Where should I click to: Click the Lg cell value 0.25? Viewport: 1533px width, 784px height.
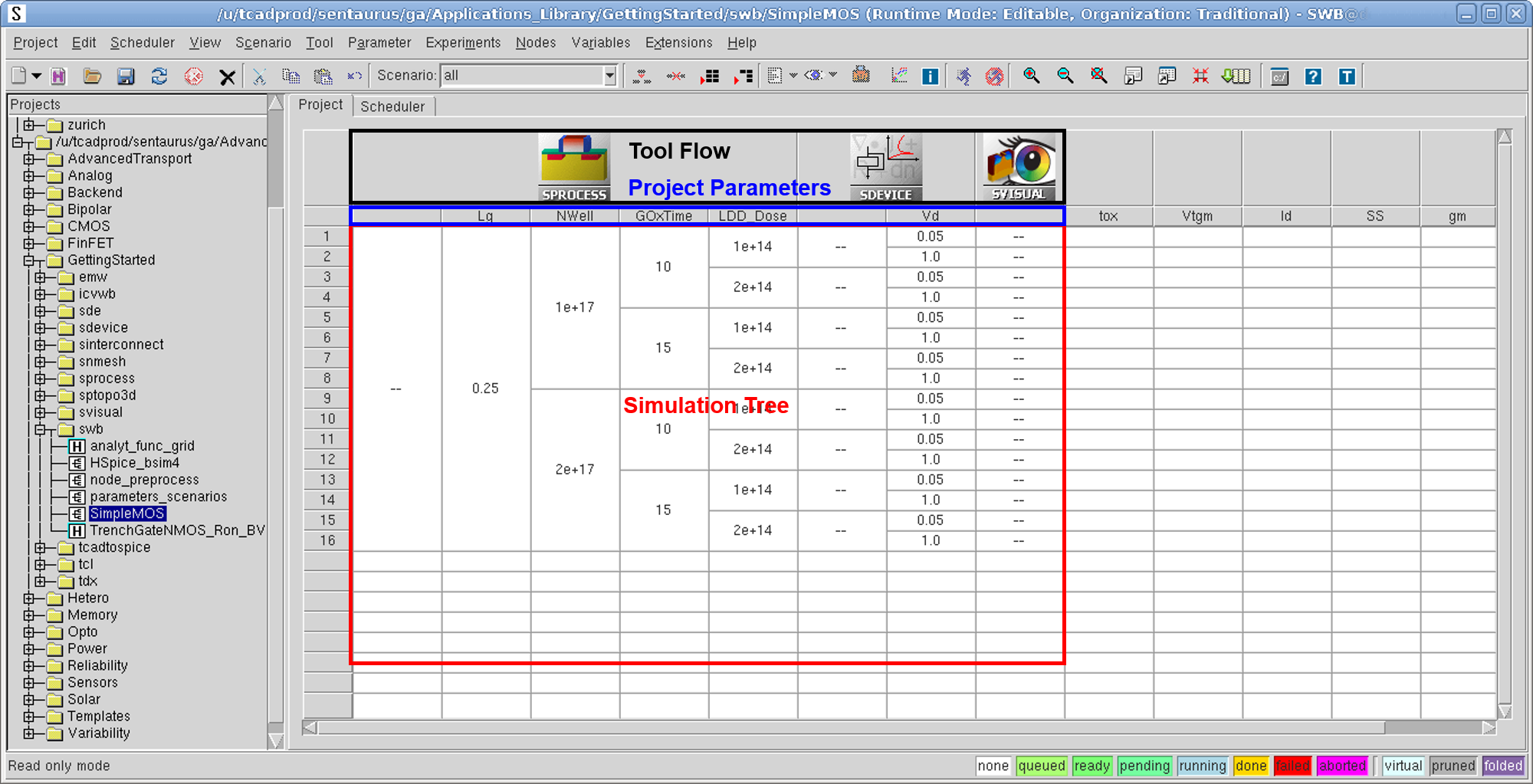click(485, 389)
